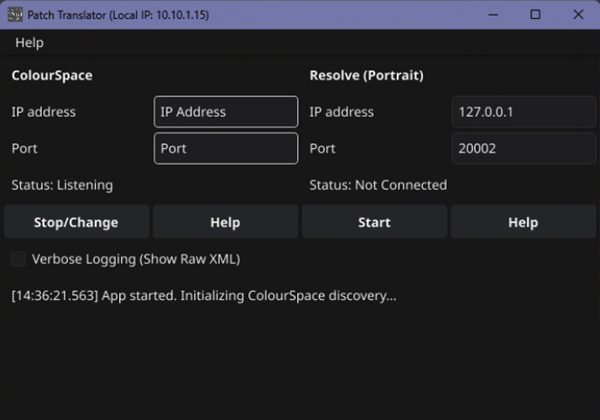Screen dimensions: 600x420
Task: Click the ColourSpace Port input field
Action: 225,148
